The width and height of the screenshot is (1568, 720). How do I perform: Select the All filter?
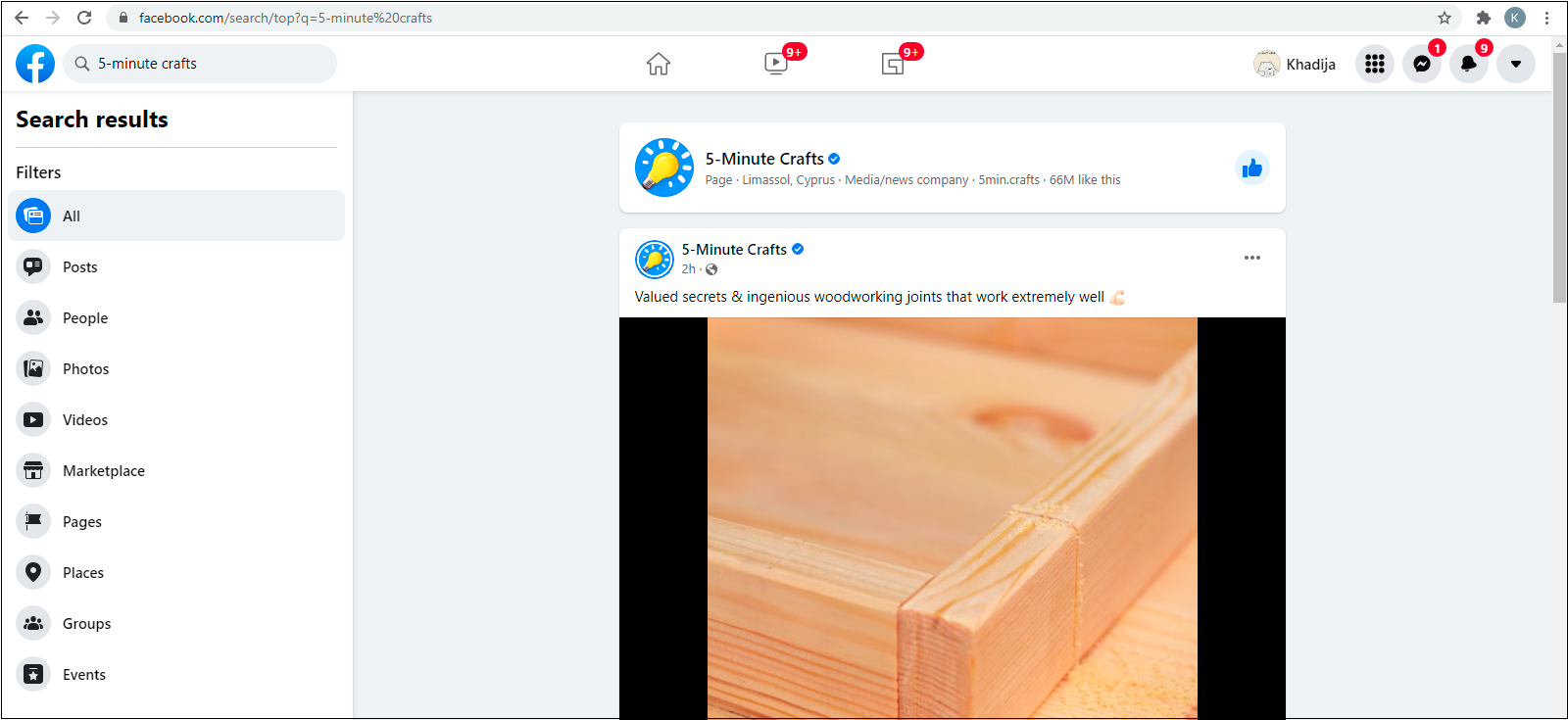(176, 216)
